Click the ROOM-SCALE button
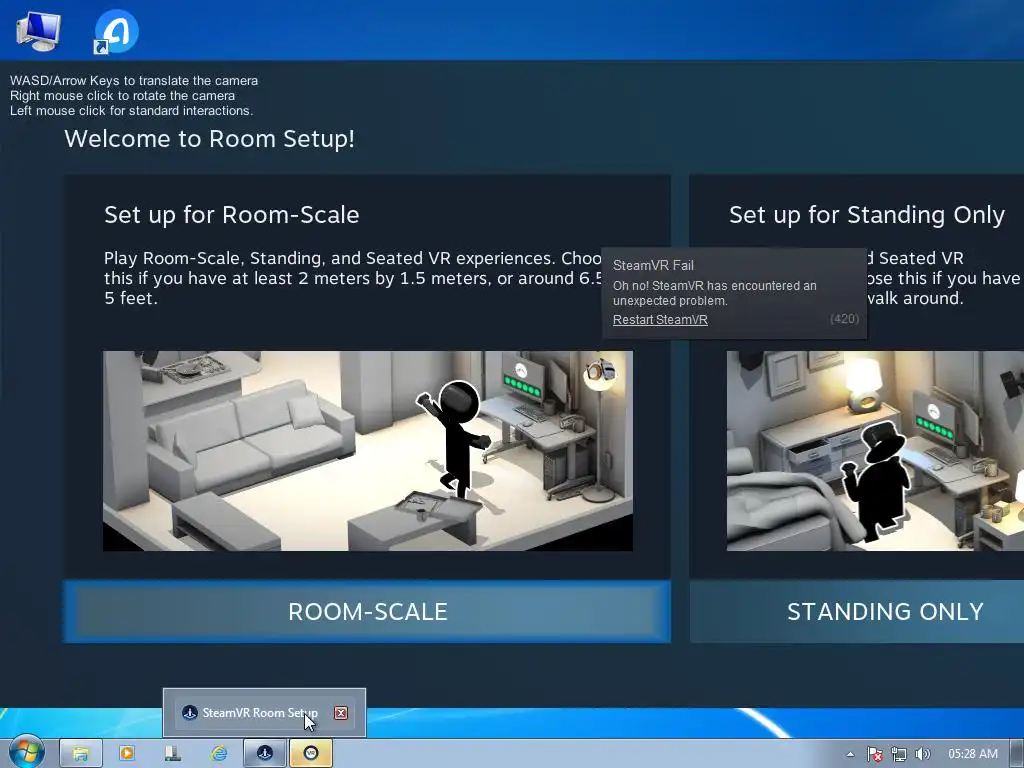1024x768 pixels. tap(367, 611)
